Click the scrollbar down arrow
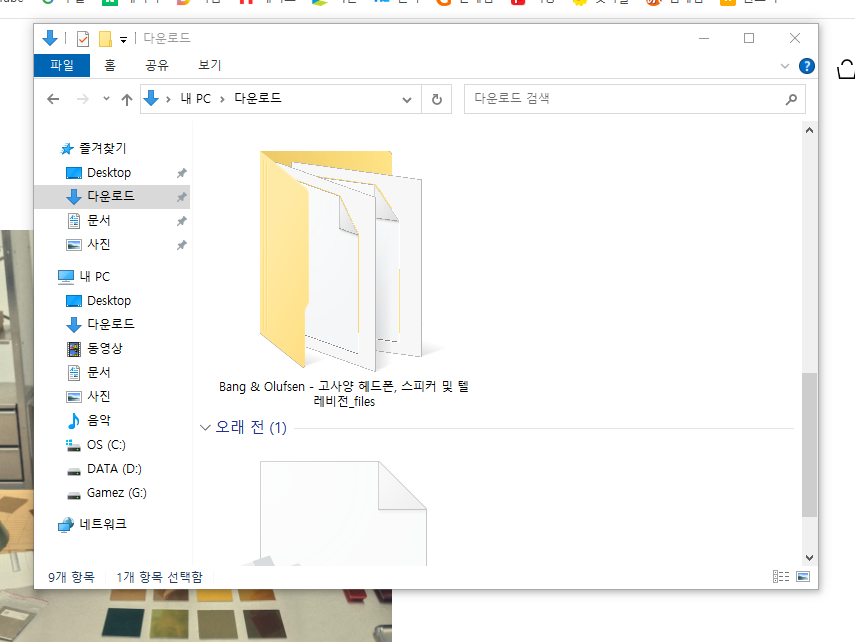This screenshot has width=855, height=642. click(x=809, y=557)
